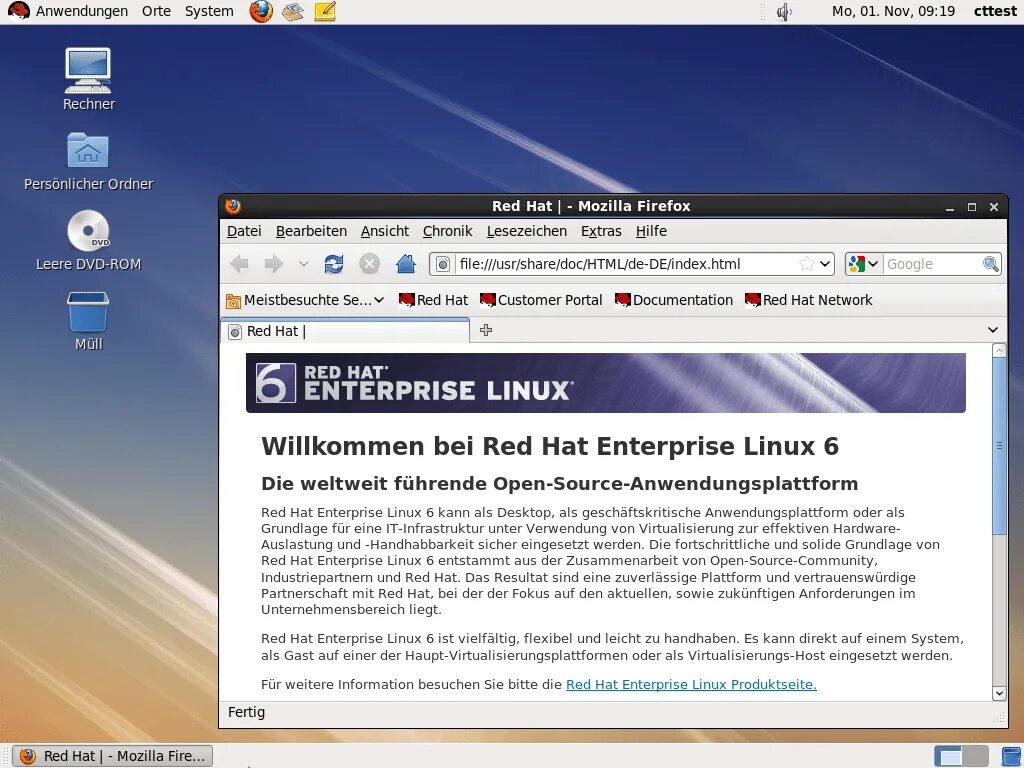The height and width of the screenshot is (768, 1024).
Task: Open the search engine selector dropdown
Action: [863, 264]
